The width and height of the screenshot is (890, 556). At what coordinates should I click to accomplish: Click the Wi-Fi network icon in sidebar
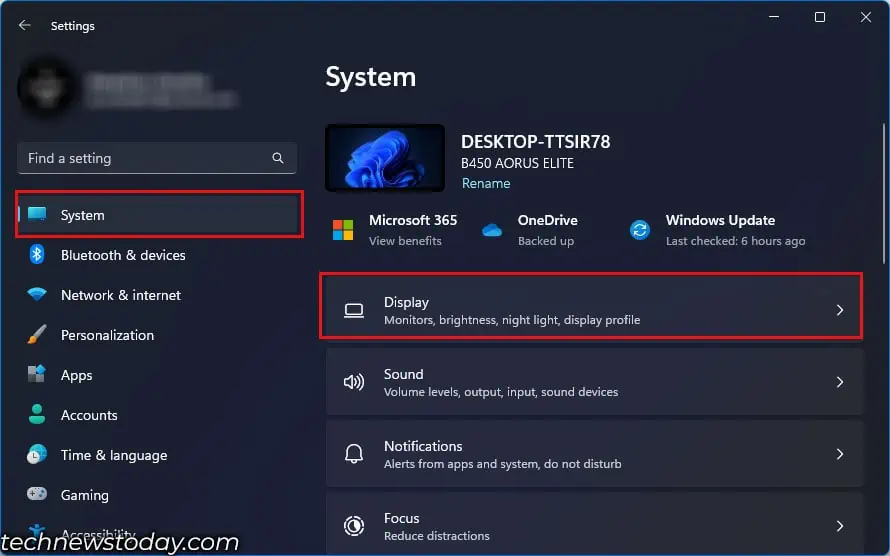(37, 294)
